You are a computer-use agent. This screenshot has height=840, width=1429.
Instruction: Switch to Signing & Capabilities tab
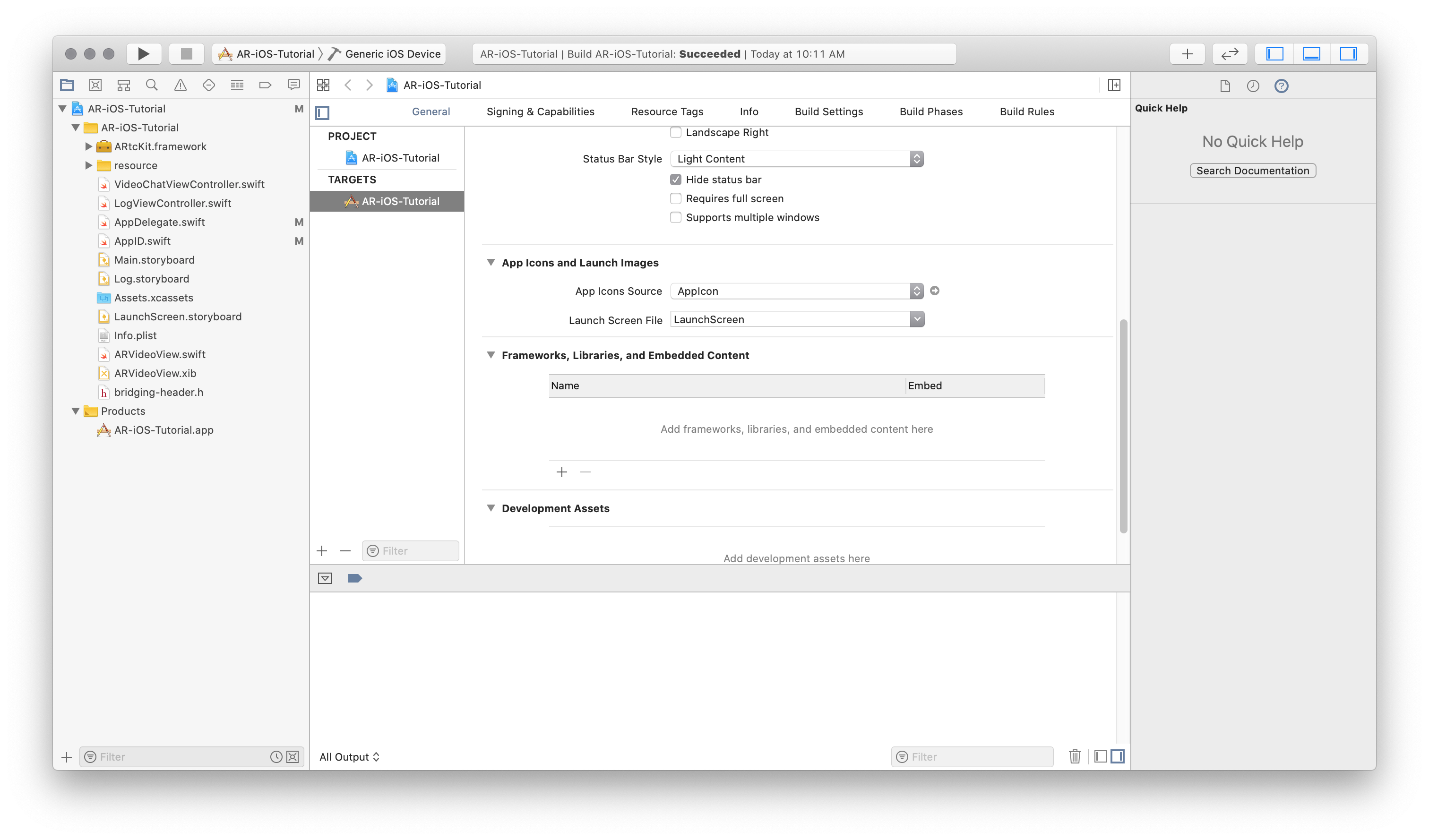click(541, 111)
